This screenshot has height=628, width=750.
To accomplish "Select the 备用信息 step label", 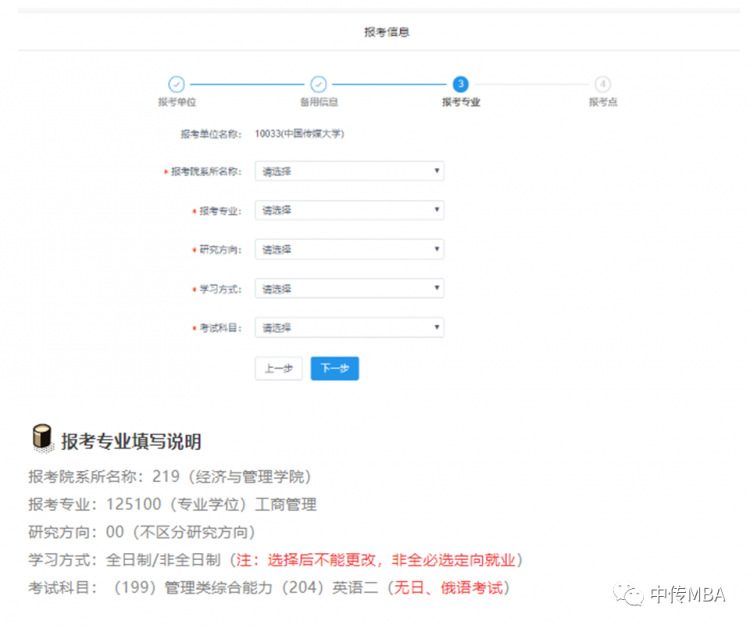I will coord(319,102).
